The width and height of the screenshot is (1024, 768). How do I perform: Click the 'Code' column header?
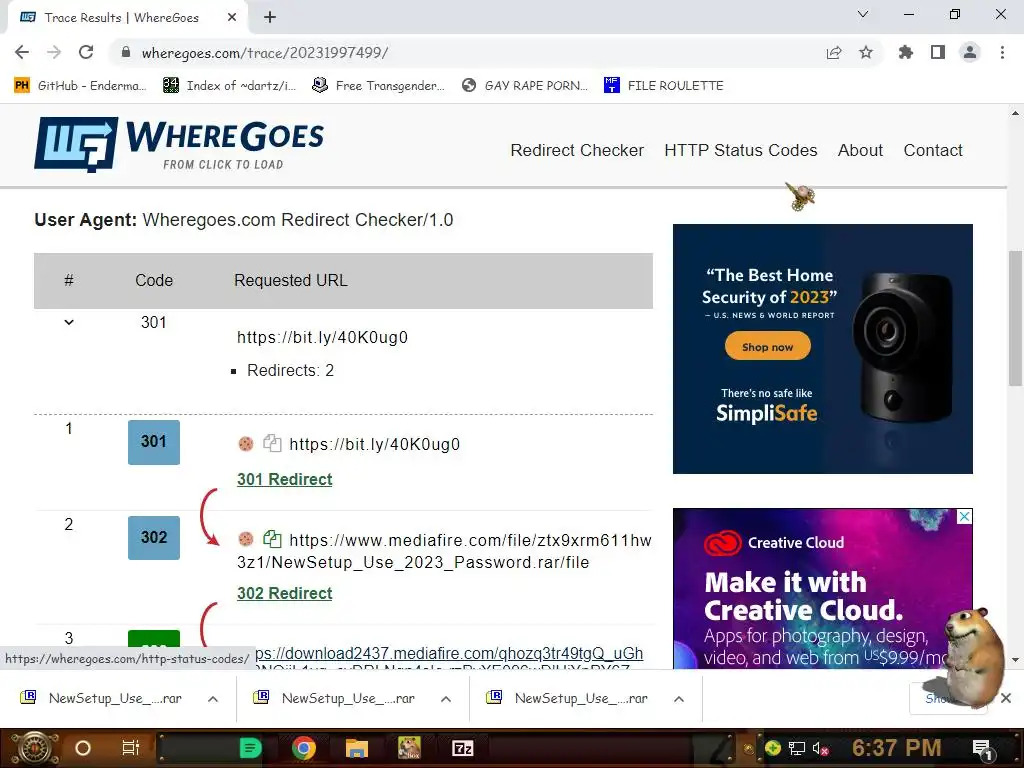point(154,280)
